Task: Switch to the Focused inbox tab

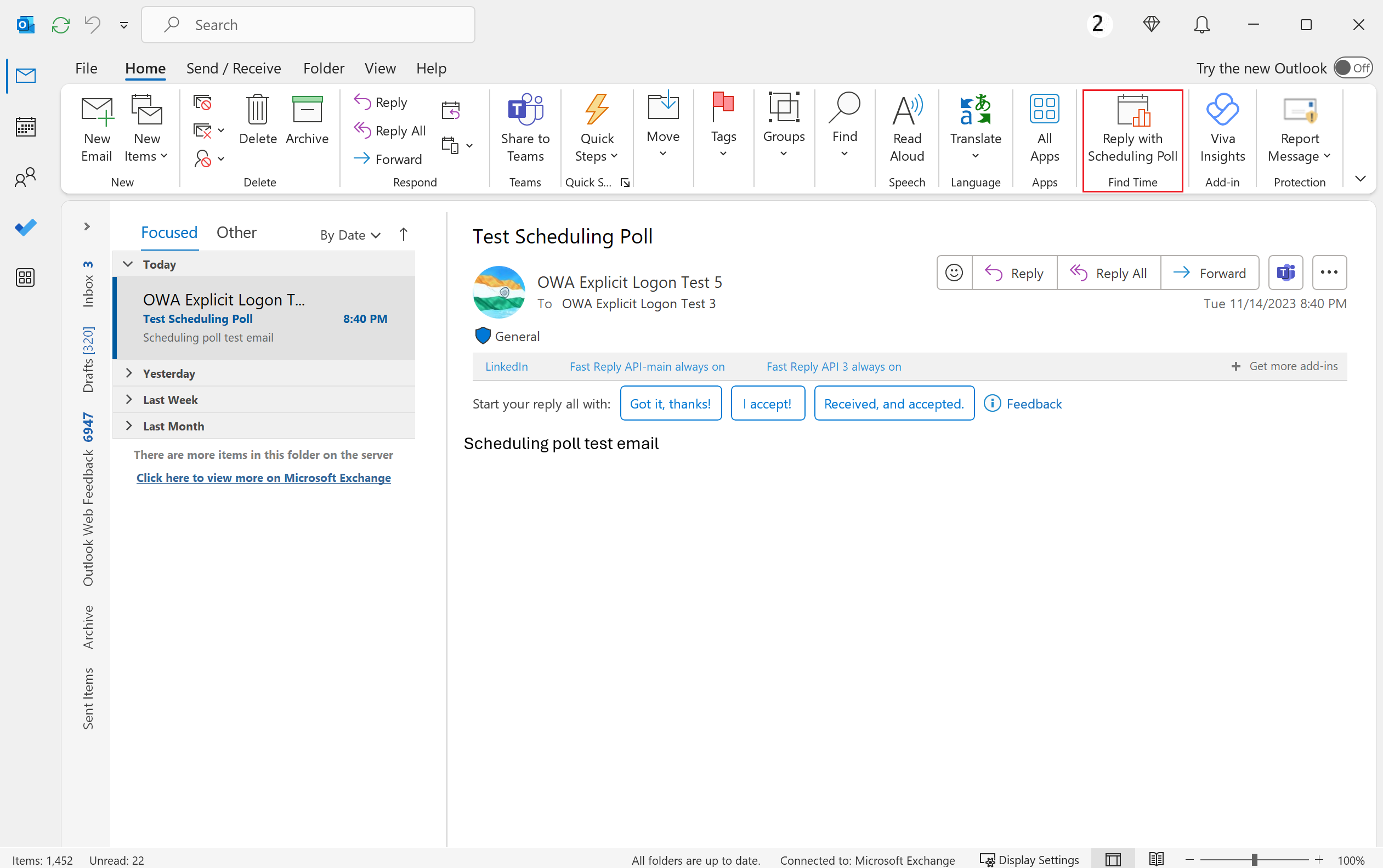Action: (170, 232)
